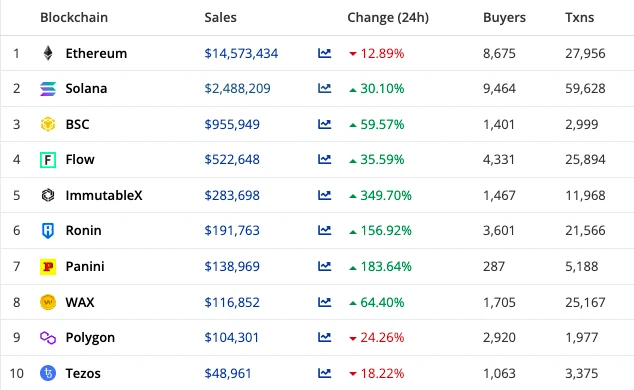Sort by the Txns column header
The image size is (634, 390).
tap(580, 17)
